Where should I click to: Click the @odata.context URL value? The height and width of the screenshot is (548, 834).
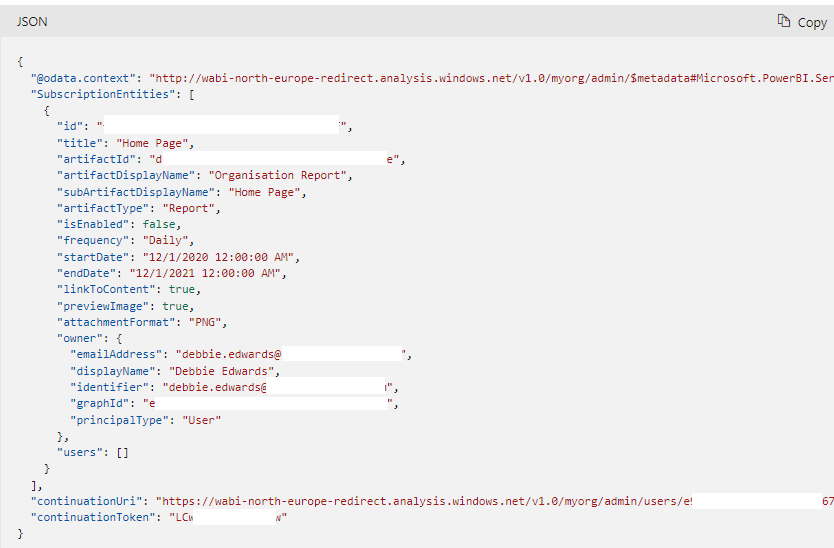point(490,77)
